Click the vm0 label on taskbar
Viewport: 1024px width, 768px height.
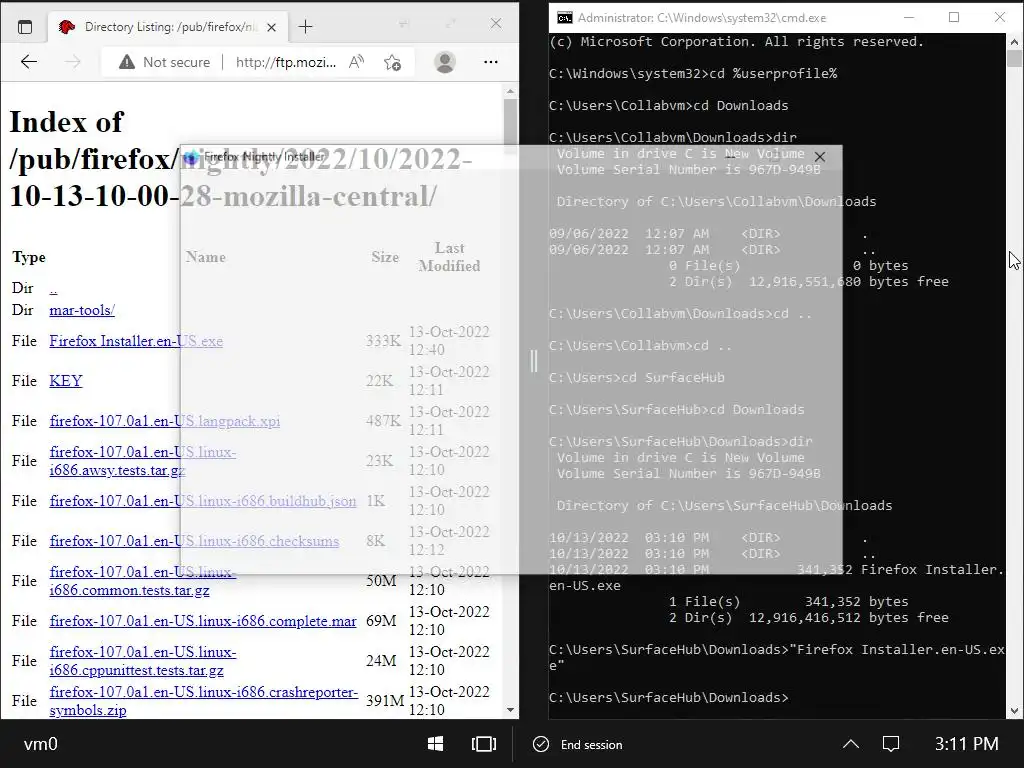(40, 744)
